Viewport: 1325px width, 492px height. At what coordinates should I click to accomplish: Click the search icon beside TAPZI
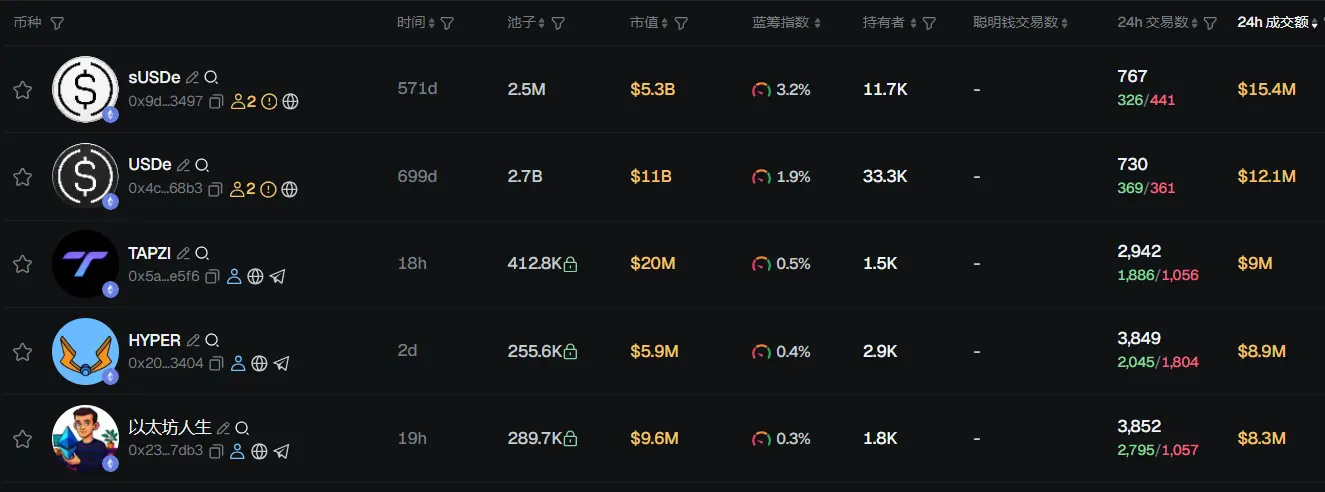(x=203, y=253)
